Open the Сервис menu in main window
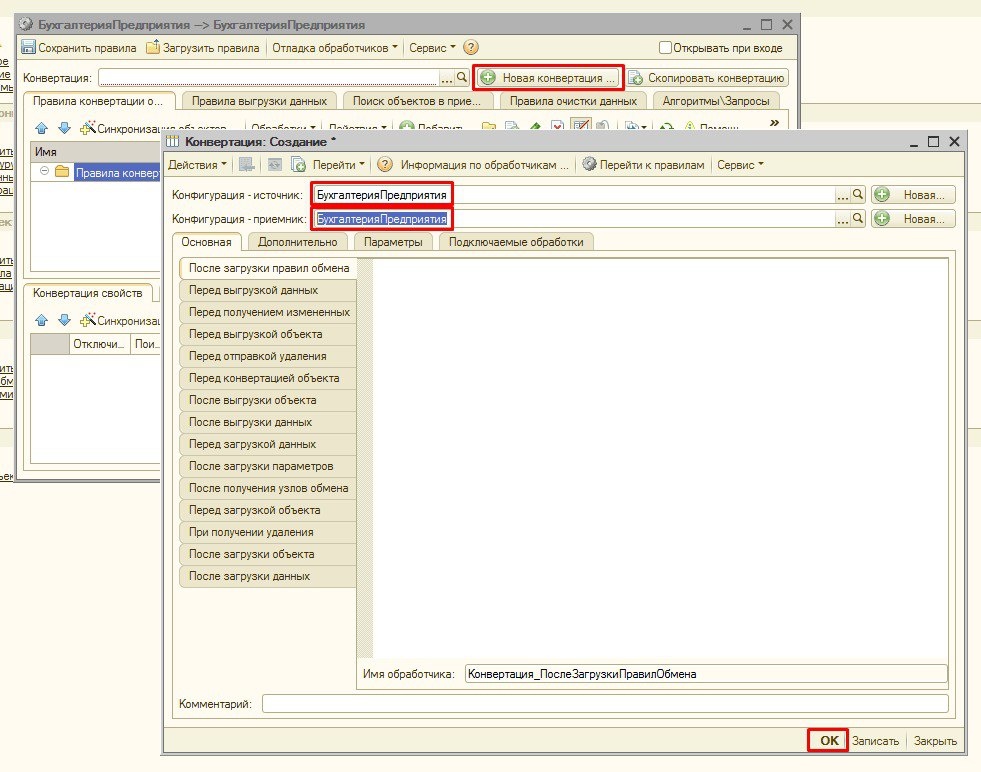The height and width of the screenshot is (772, 981). tap(432, 48)
